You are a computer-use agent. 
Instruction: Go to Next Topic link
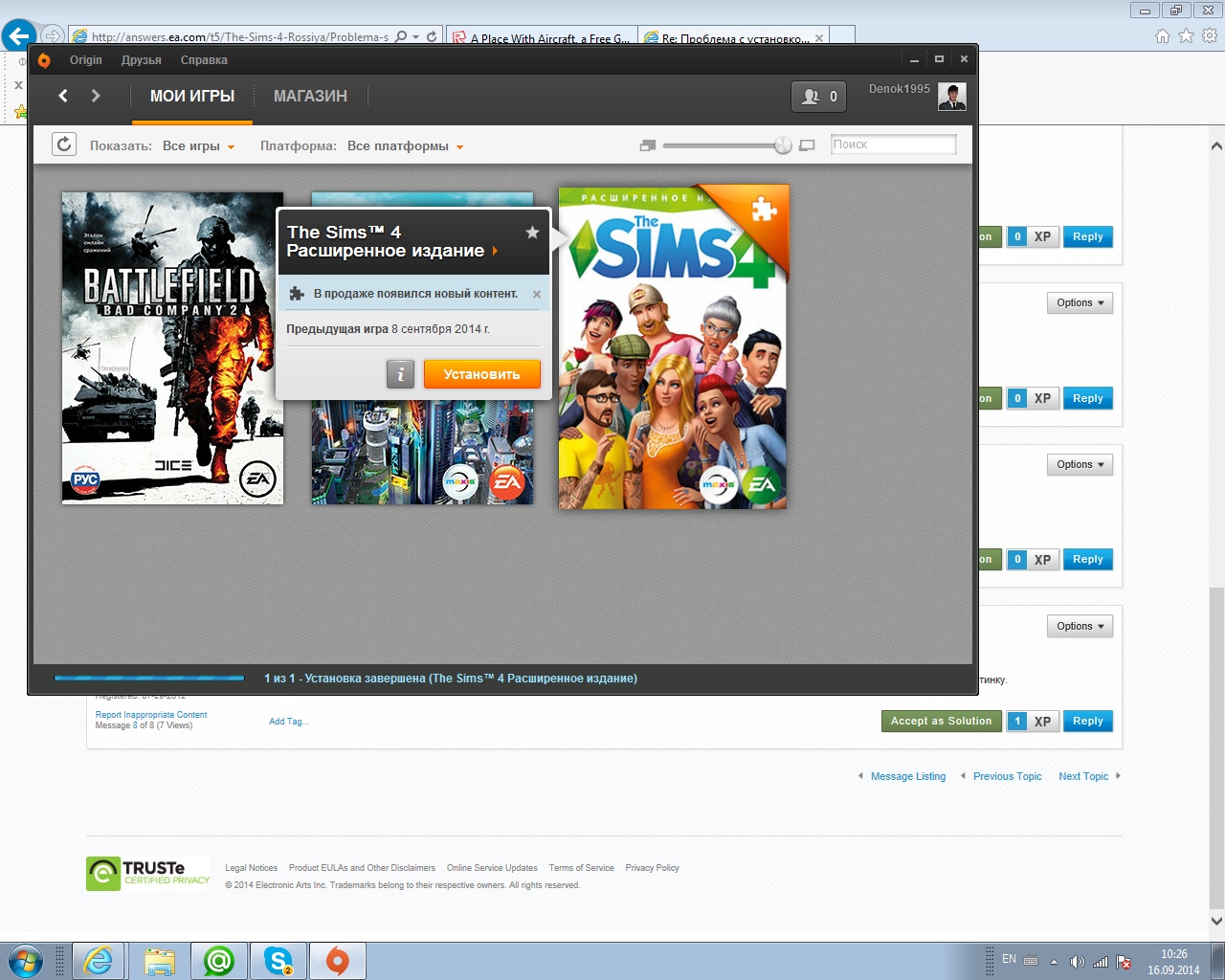pos(1083,776)
